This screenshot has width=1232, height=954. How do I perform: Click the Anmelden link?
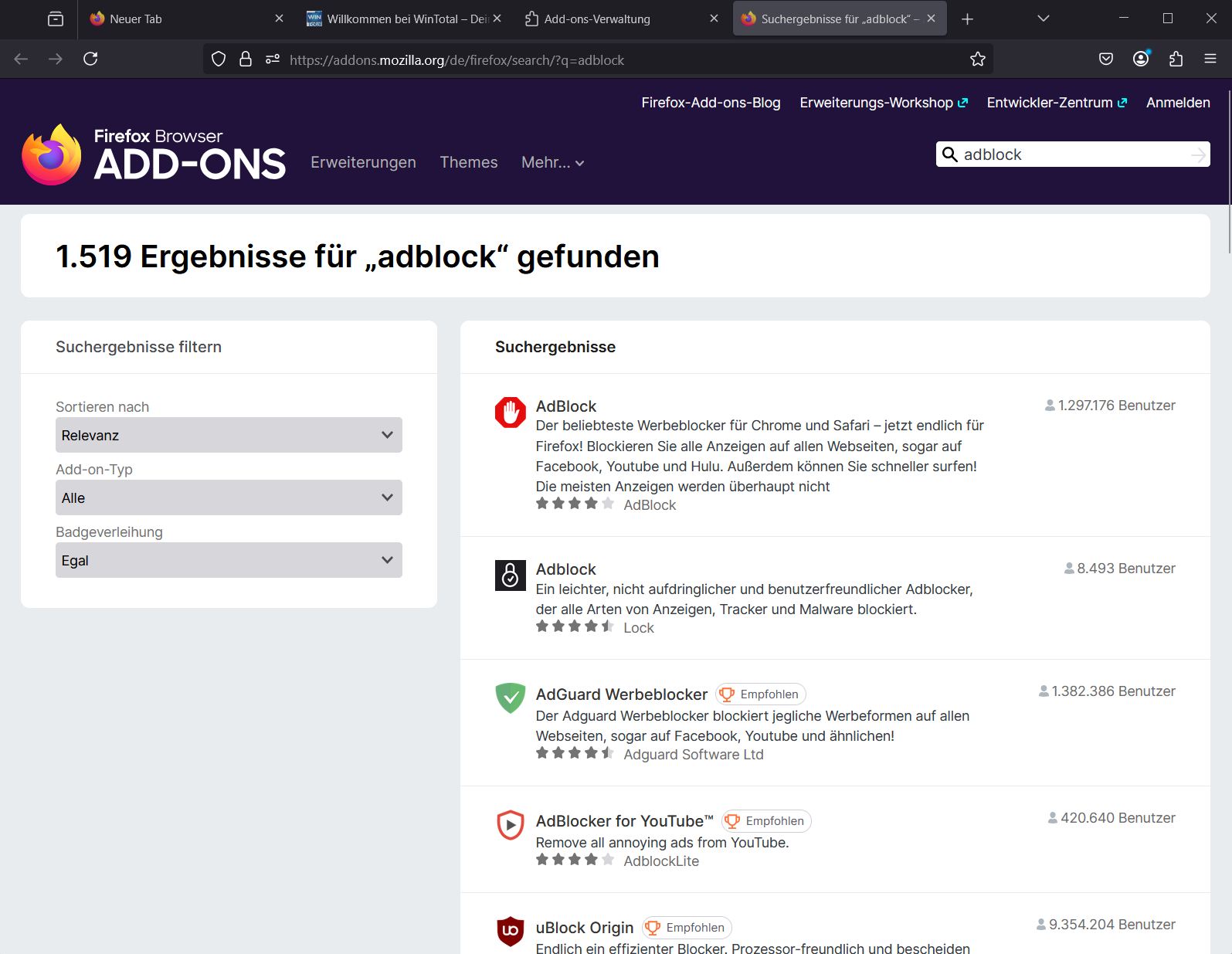tap(1177, 103)
